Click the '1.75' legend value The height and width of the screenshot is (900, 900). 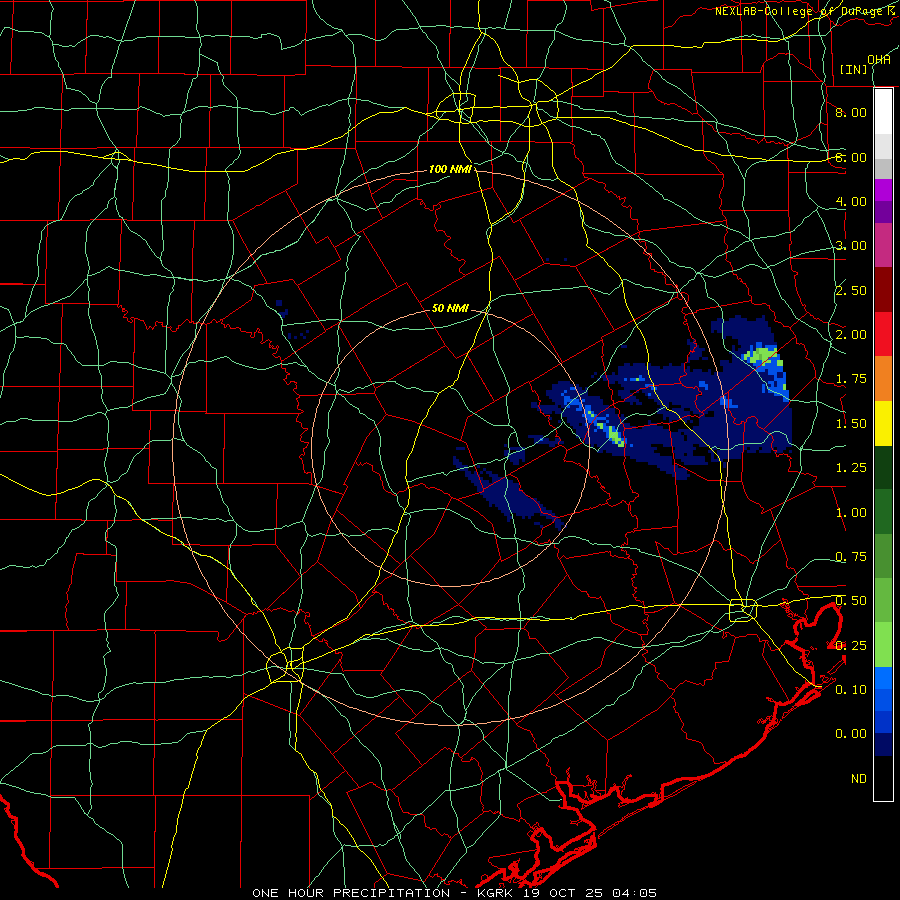851,379
